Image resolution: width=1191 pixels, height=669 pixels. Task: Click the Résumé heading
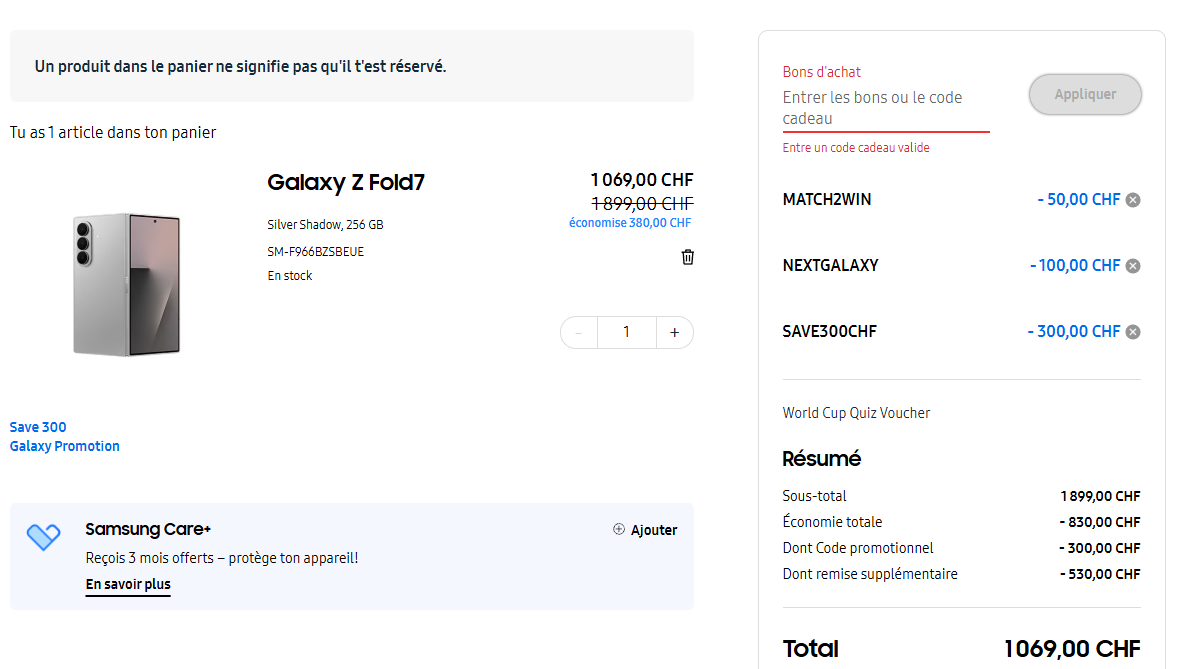point(821,459)
